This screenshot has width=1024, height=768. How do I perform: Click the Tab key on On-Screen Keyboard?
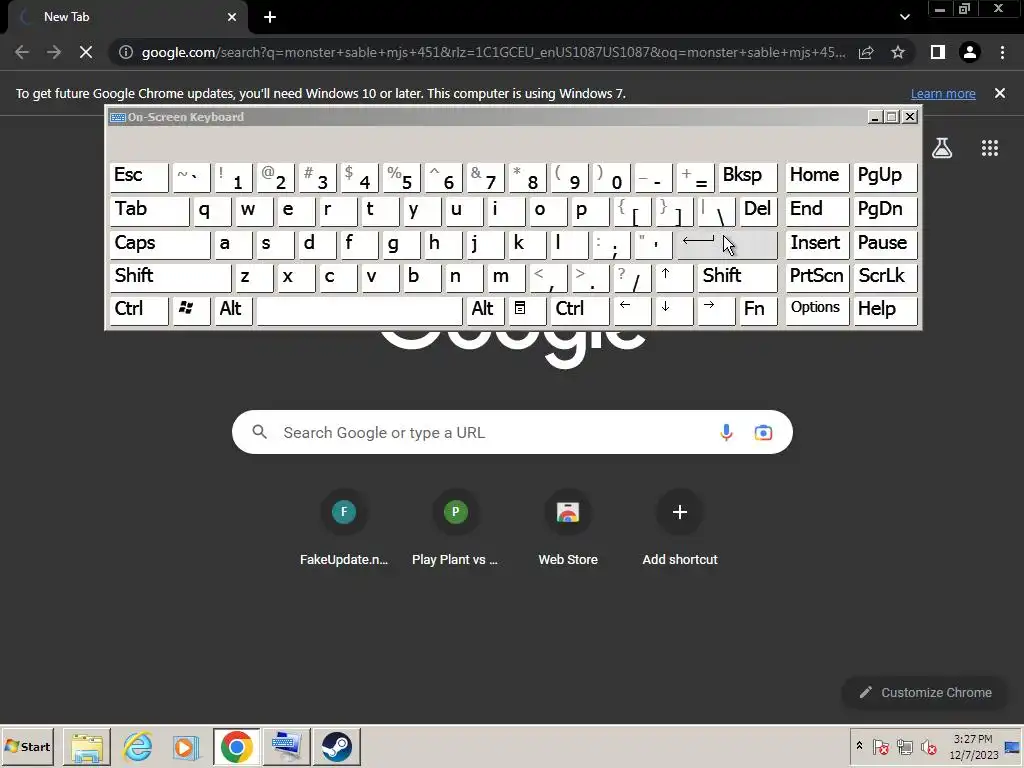(x=150, y=211)
